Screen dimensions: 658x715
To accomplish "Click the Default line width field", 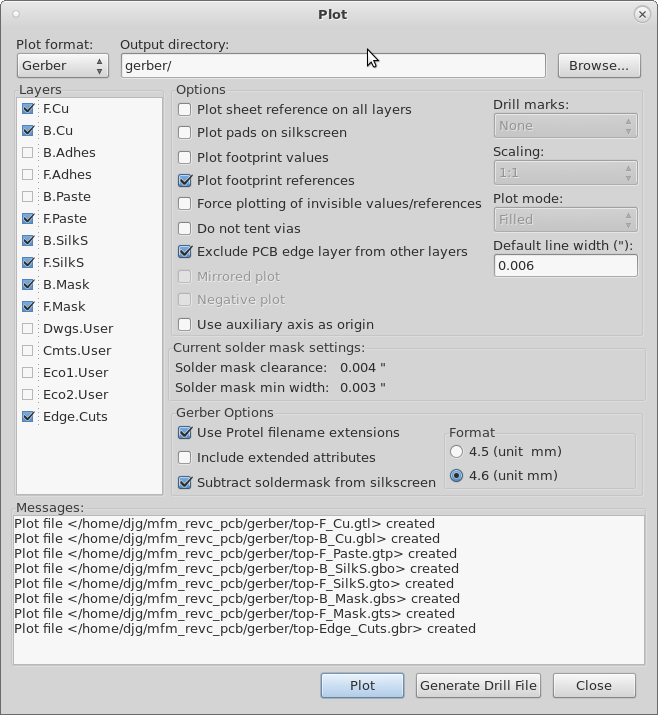I will pyautogui.click(x=565, y=265).
